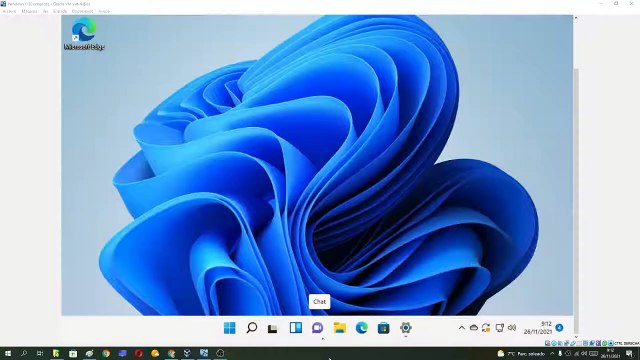Screen dimensions: 640x360
Task: Open the Máquina menu in VirtualBox
Action: [29, 11]
